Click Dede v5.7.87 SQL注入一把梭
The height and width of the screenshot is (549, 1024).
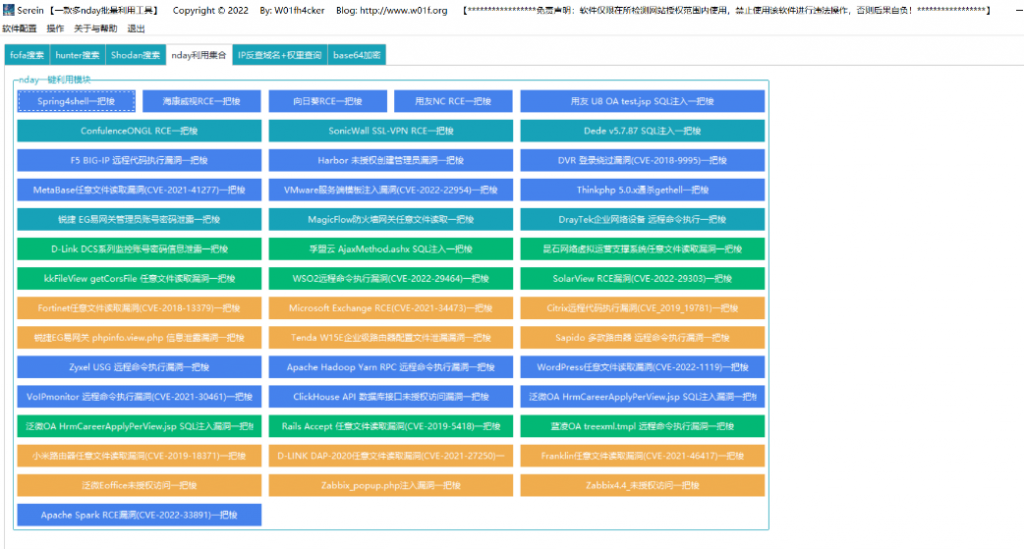[642, 131]
